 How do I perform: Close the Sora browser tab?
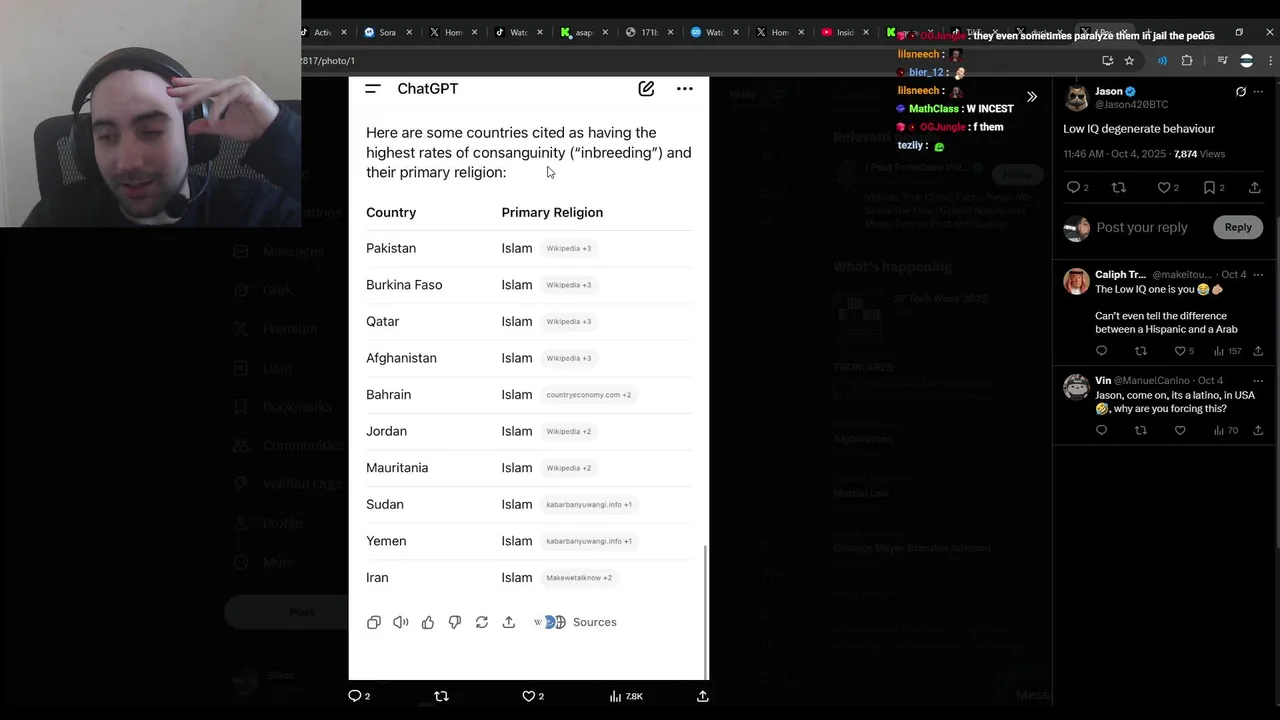click(x=409, y=32)
